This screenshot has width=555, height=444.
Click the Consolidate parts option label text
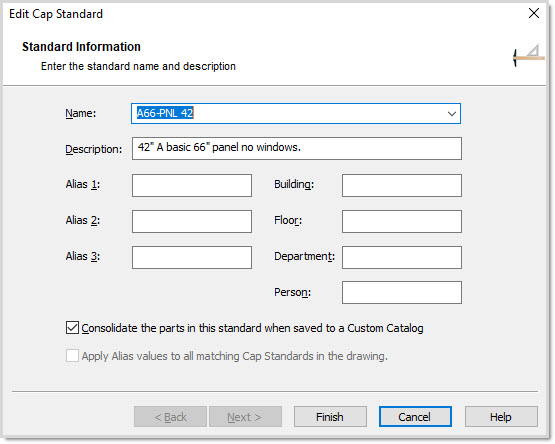point(252,328)
